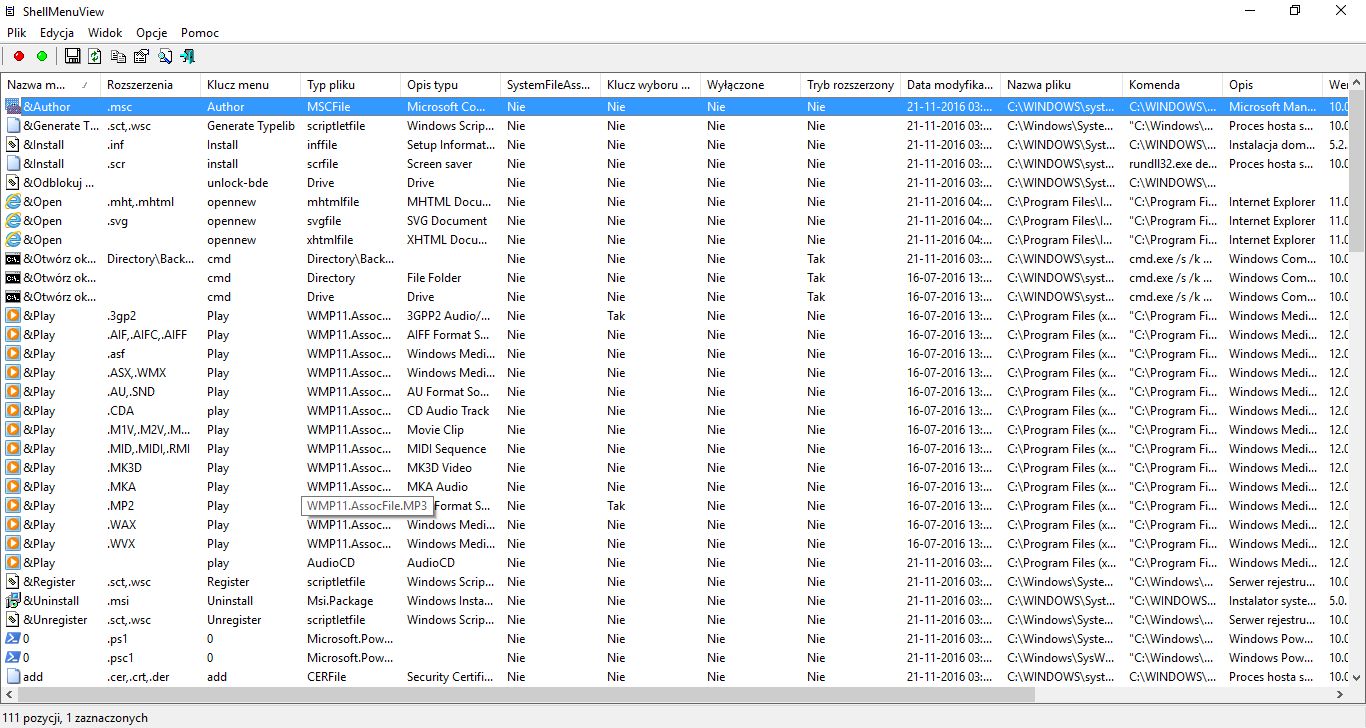Open the Pomoc menu

(x=199, y=32)
